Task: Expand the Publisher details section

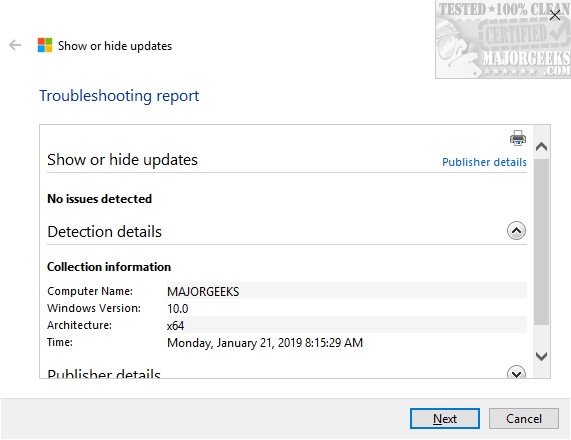Action: [516, 372]
